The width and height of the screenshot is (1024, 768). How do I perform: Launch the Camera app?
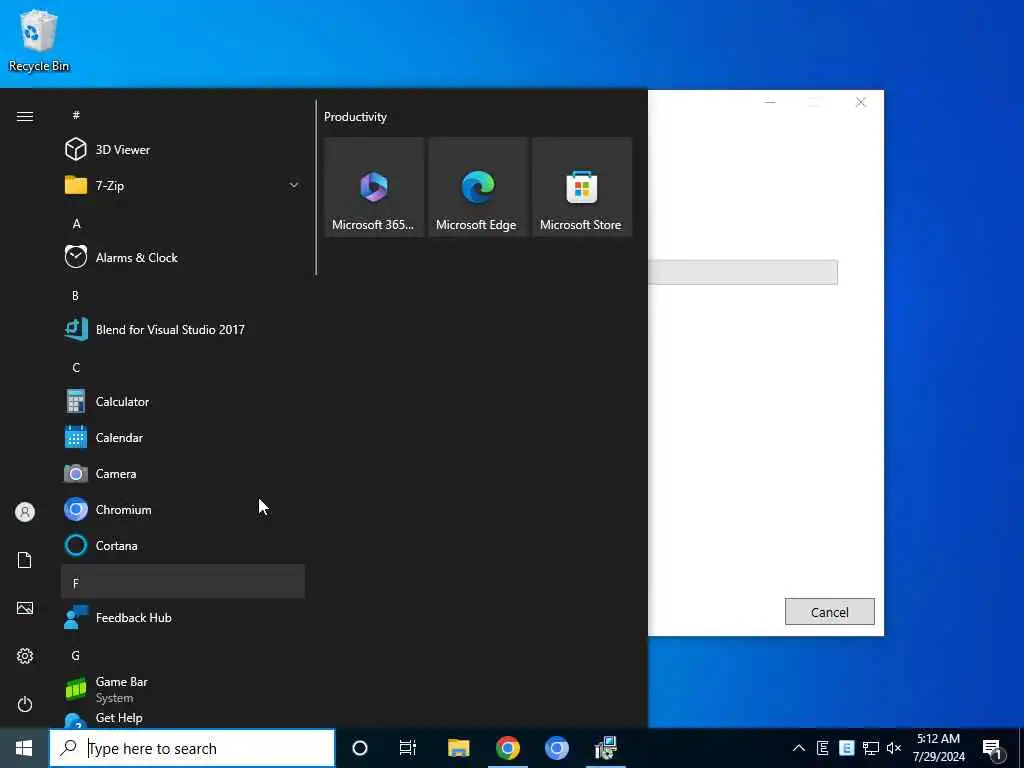pyautogui.click(x=183, y=473)
